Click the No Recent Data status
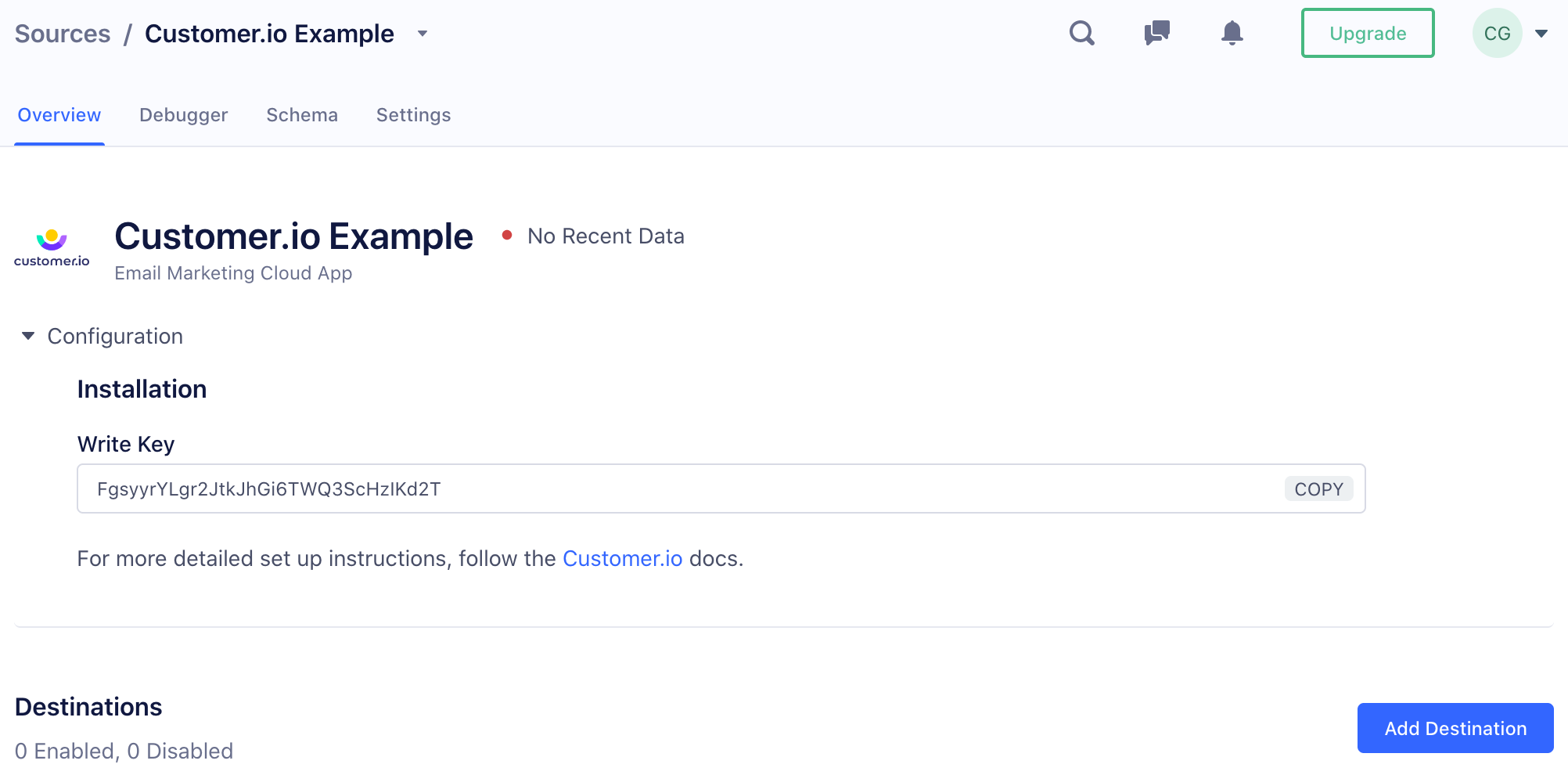Screen dimensions: 1568x775 coord(606,236)
